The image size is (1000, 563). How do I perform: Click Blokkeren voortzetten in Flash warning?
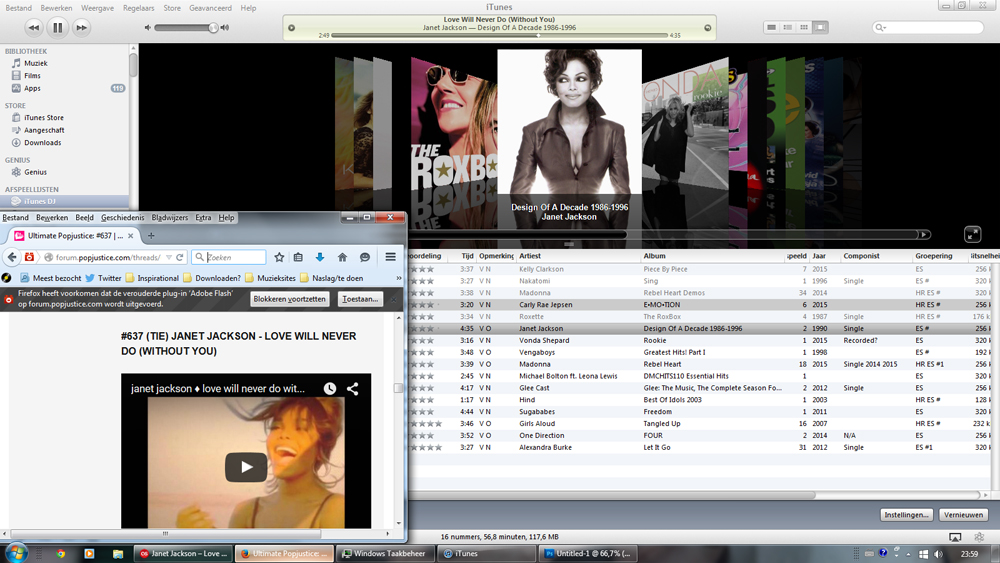click(290, 299)
